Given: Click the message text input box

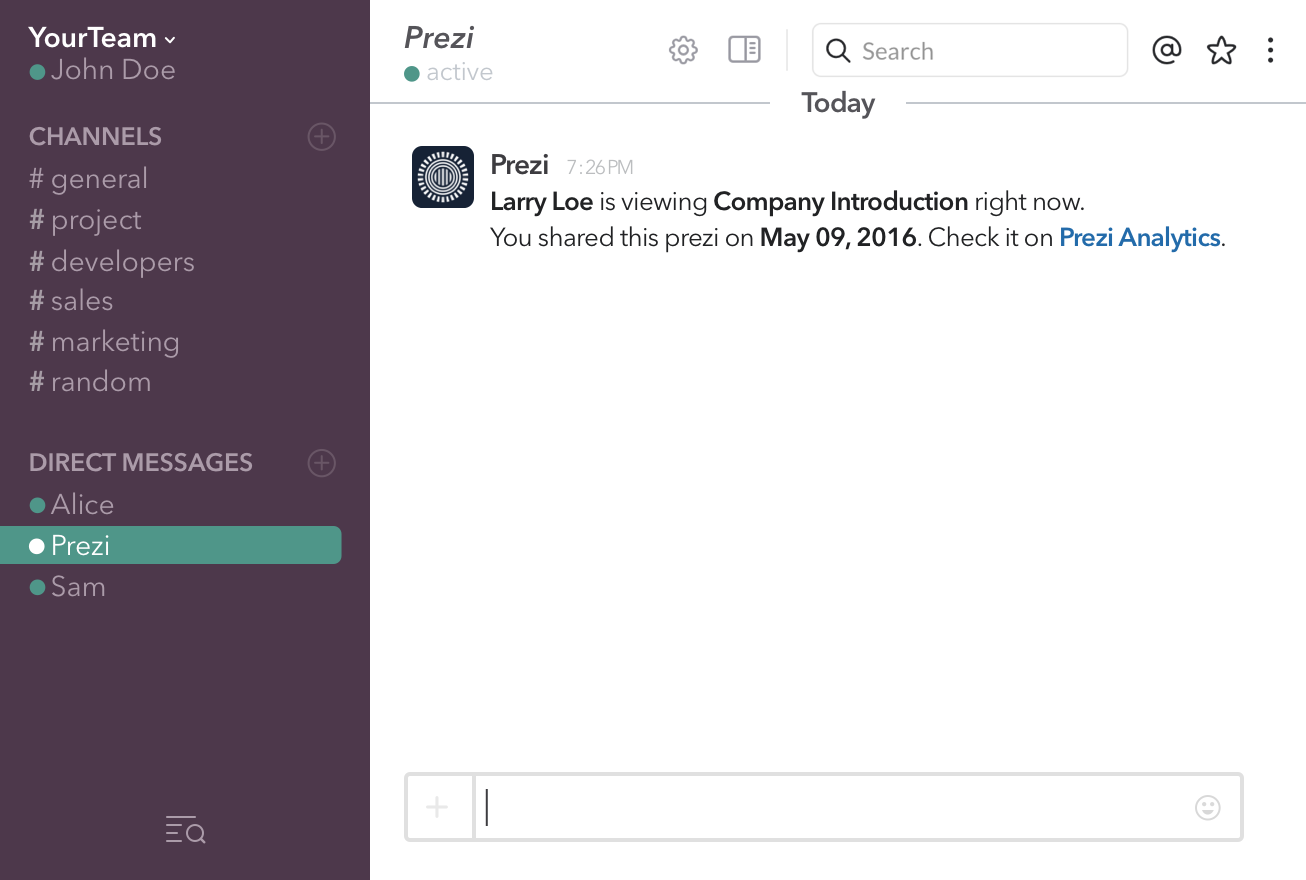Looking at the screenshot, I should 830,807.
